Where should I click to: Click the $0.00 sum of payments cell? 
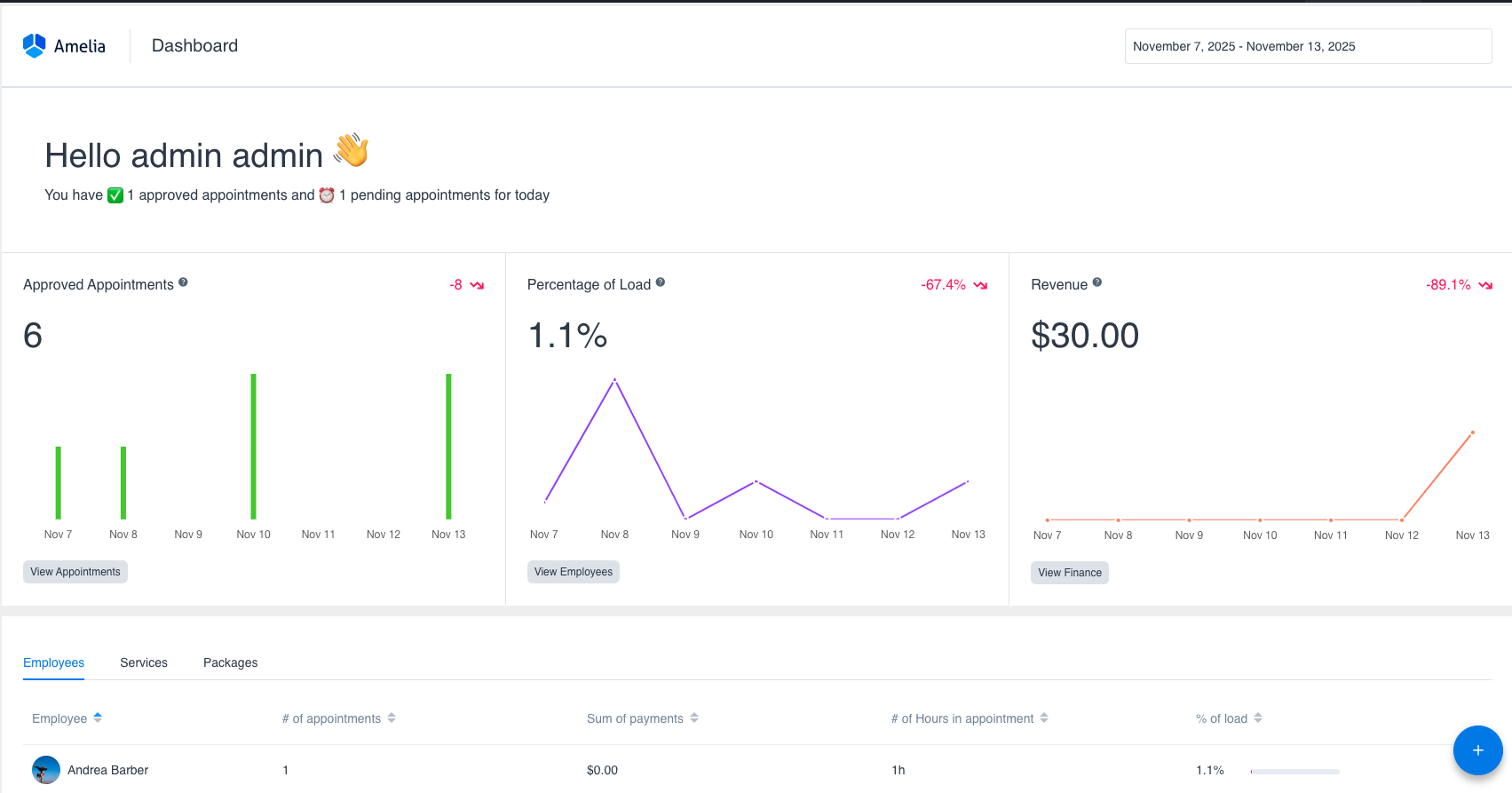[602, 770]
